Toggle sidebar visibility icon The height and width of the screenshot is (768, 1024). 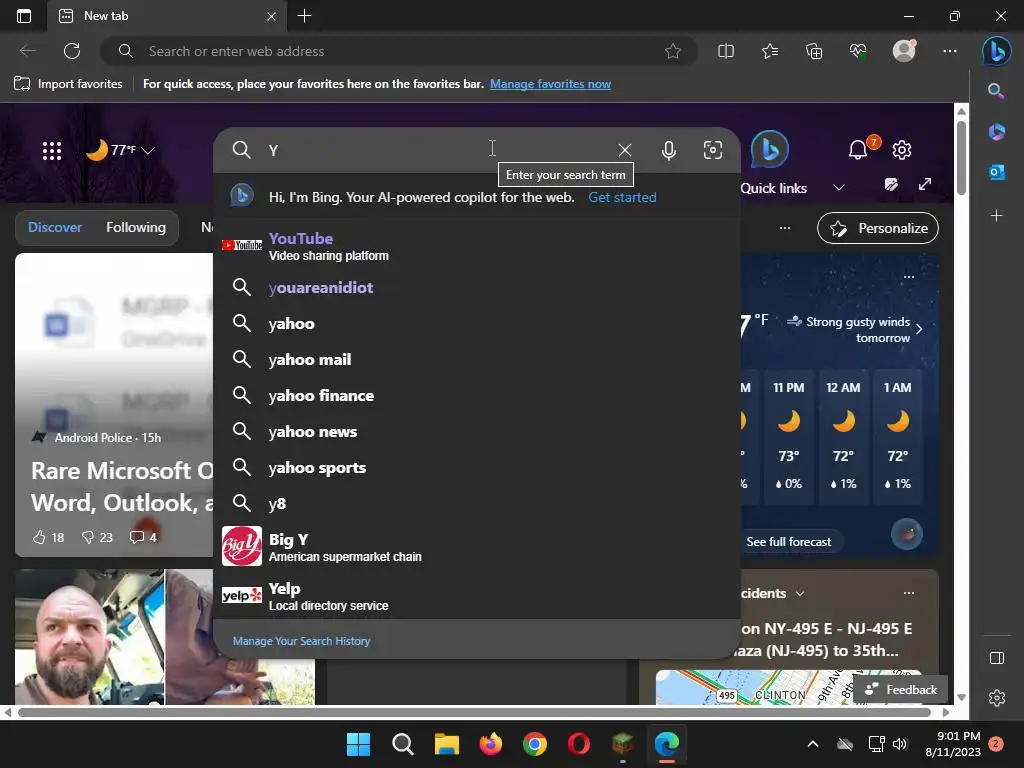pos(997,658)
